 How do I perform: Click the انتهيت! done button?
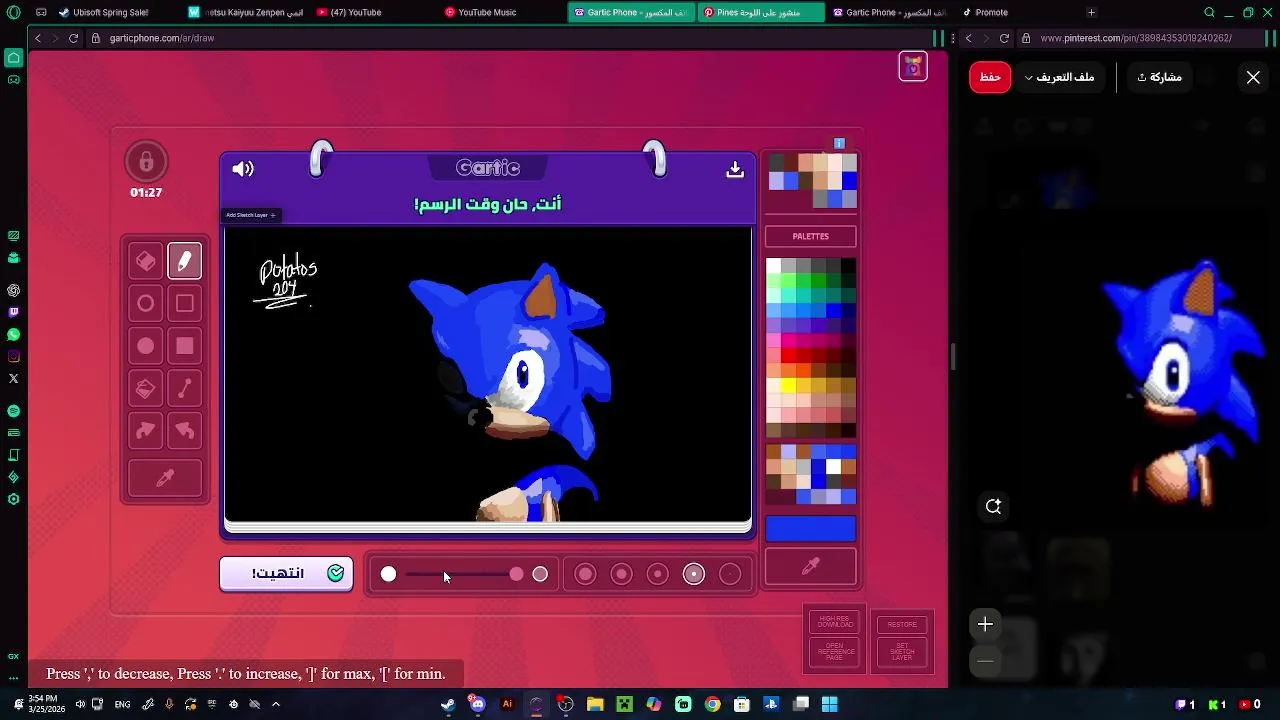coord(287,574)
